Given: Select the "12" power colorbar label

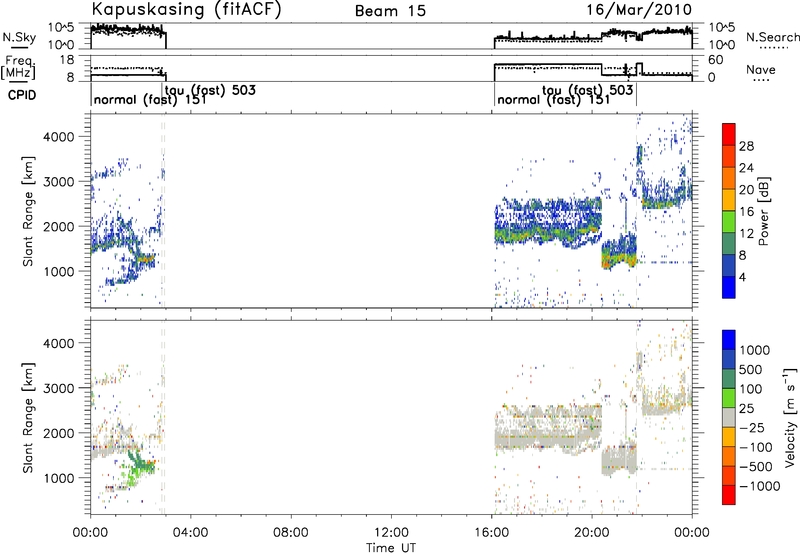Looking at the screenshot, I should point(746,234).
